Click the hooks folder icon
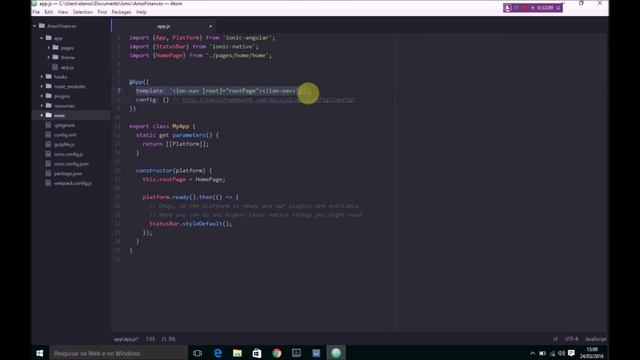The height and width of the screenshot is (360, 640). (x=49, y=77)
